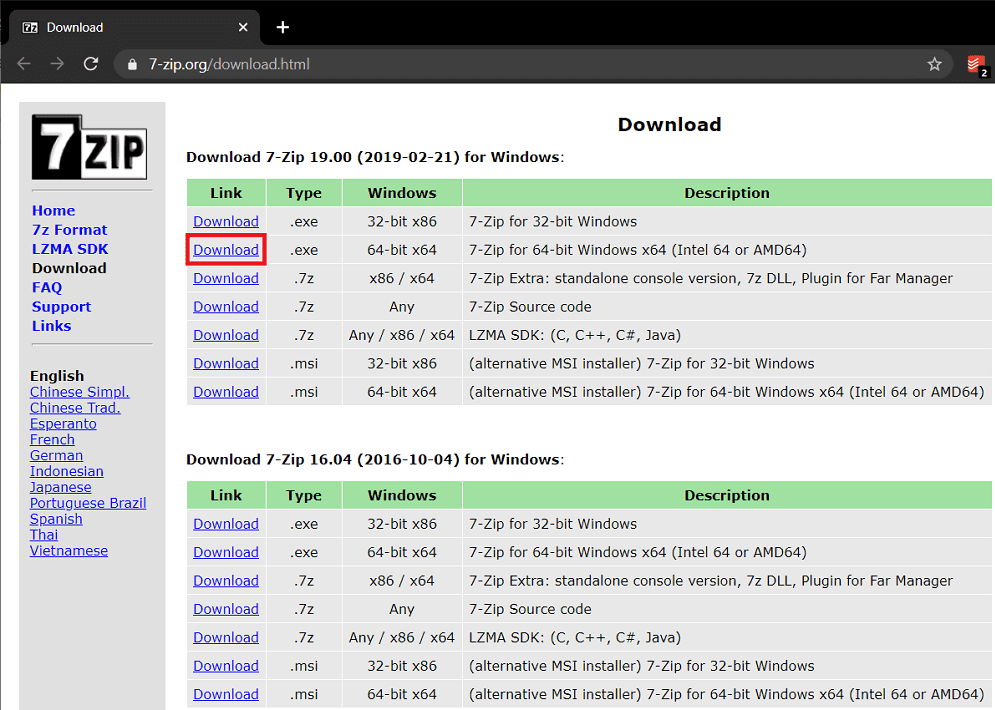Switch language to German
The height and width of the screenshot is (710, 995).
[56, 455]
